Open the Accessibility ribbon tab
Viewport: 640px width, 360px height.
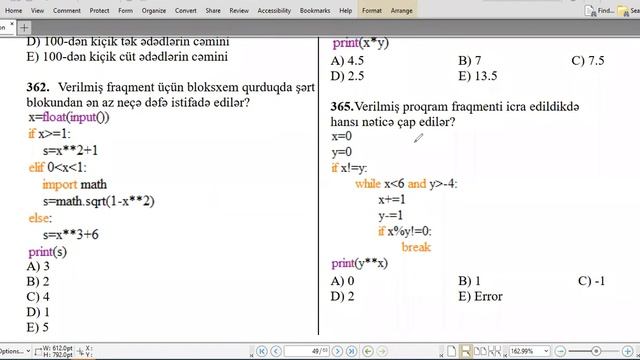click(x=274, y=11)
